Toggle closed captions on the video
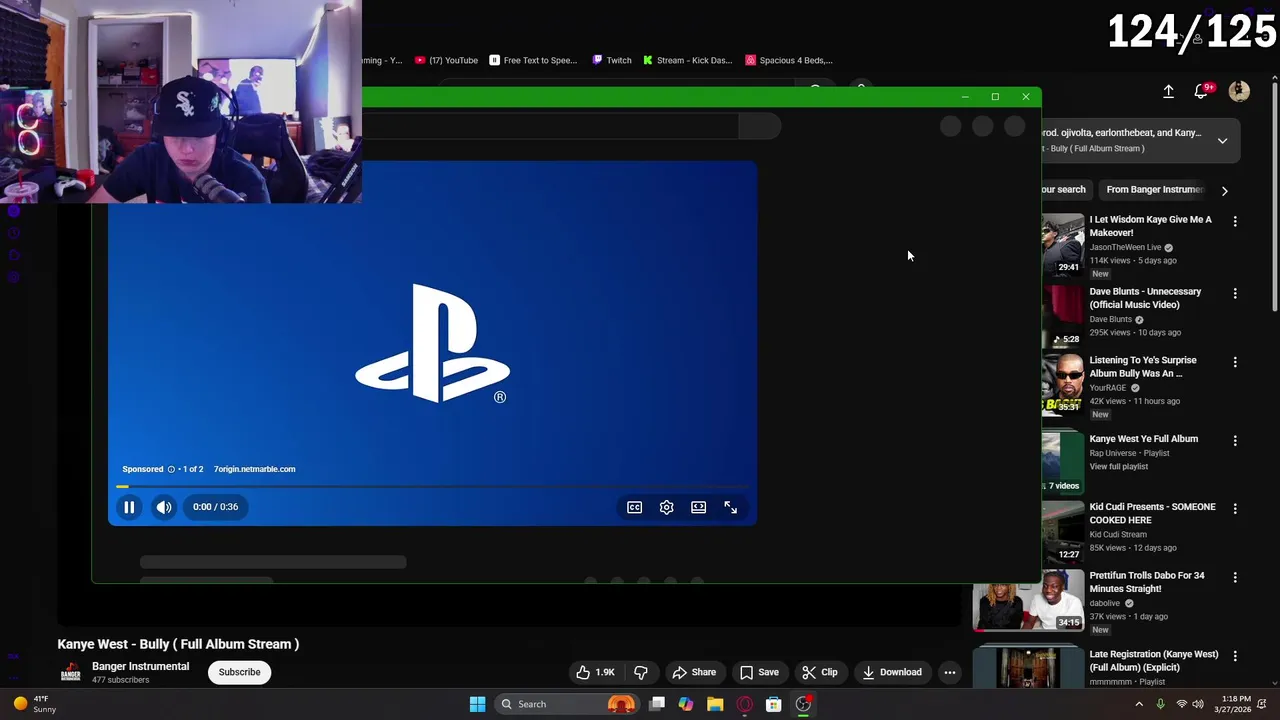This screenshot has height=720, width=1280. 634,507
